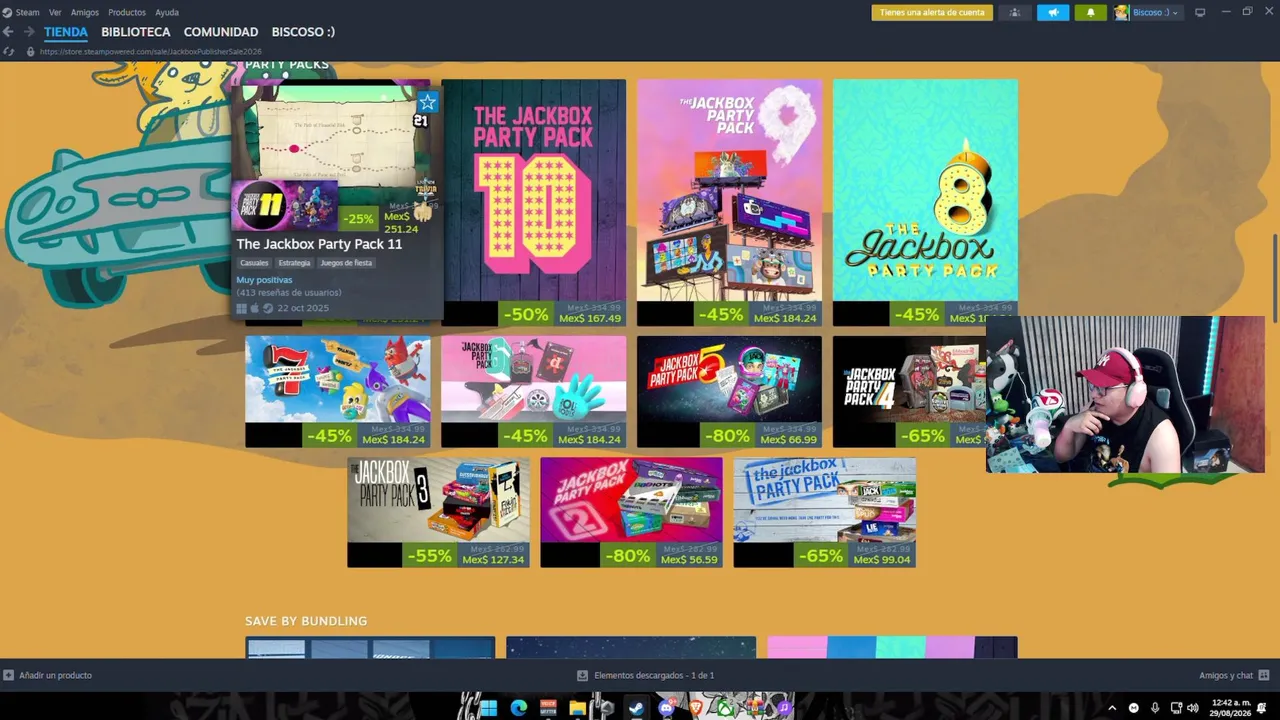This screenshot has width=1280, height=720.
Task: Click the Party Pack 5 -80% discount badge
Action: pyautogui.click(x=726, y=436)
